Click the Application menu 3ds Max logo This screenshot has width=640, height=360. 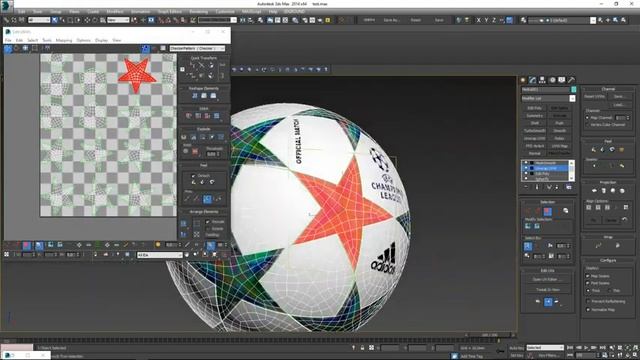(x=7, y=6)
